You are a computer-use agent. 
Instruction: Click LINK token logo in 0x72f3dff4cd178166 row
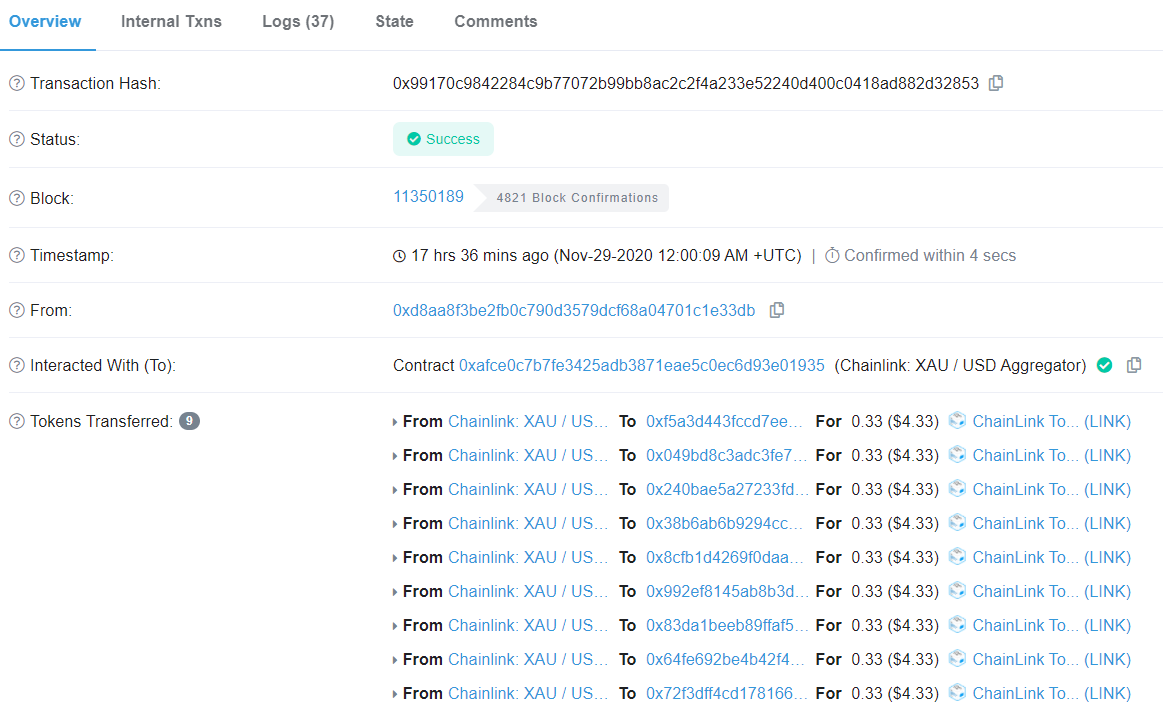click(958, 693)
